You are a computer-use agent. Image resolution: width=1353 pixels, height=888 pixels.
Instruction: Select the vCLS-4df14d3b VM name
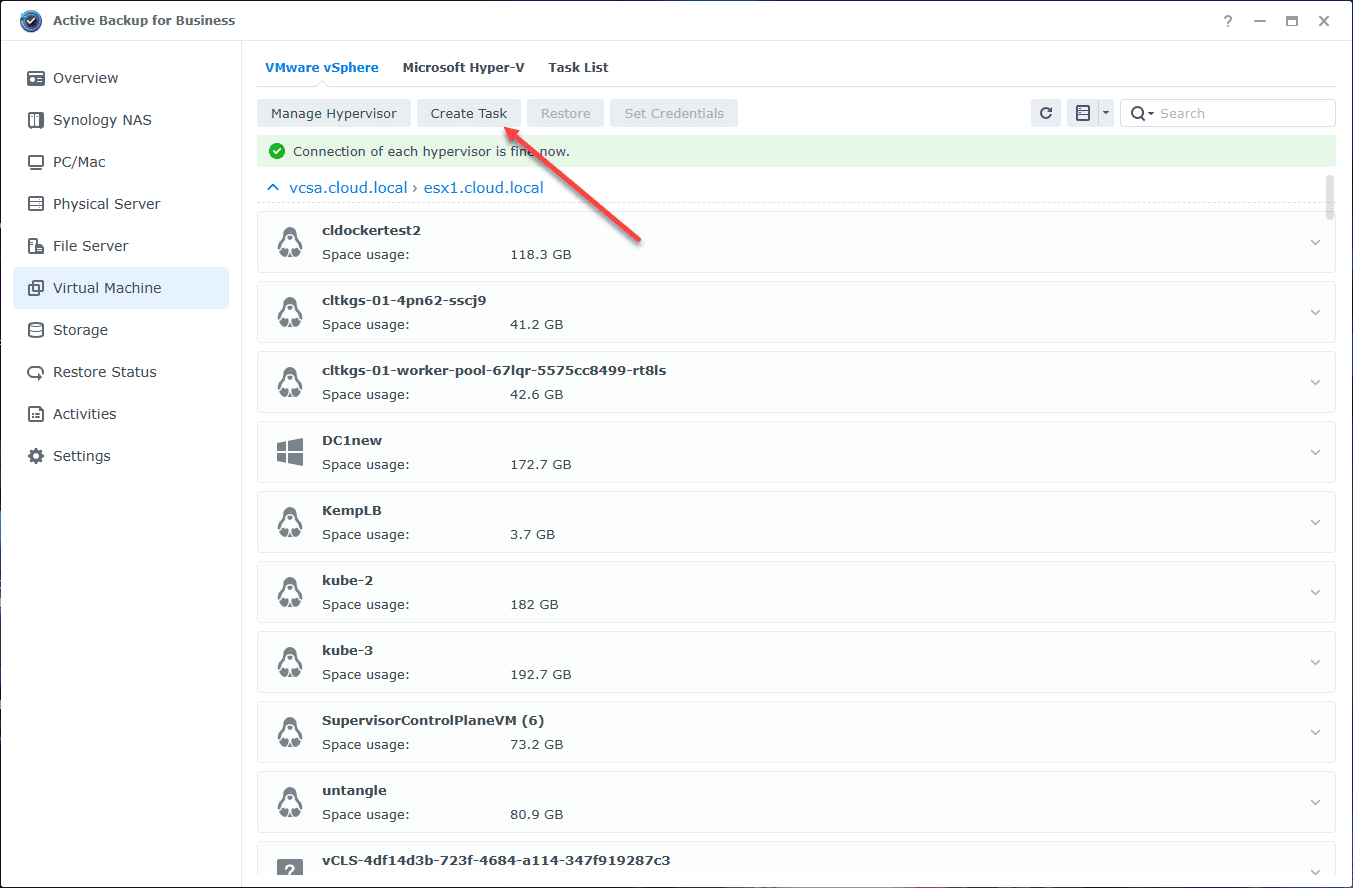pyautogui.click(x=496, y=860)
